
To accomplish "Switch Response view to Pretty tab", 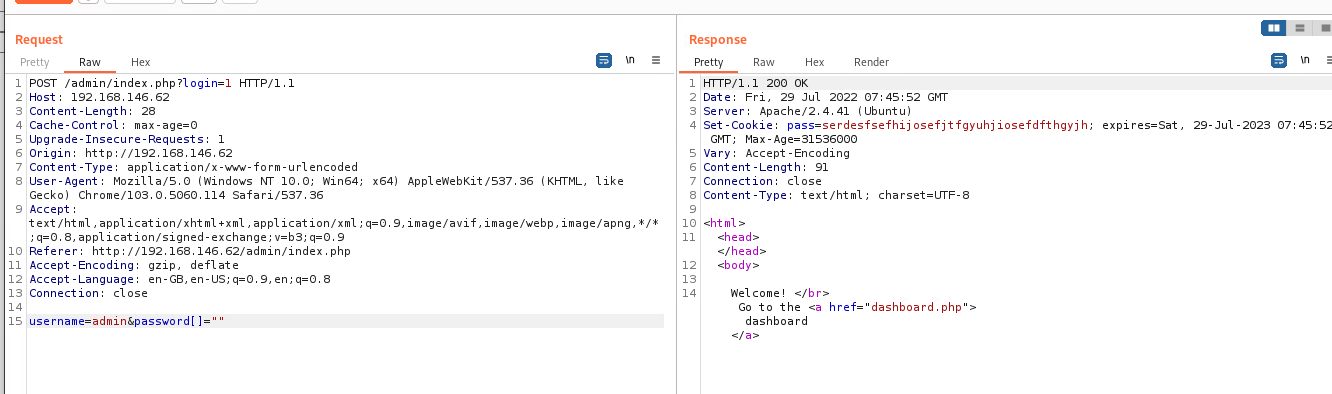I will point(709,62).
